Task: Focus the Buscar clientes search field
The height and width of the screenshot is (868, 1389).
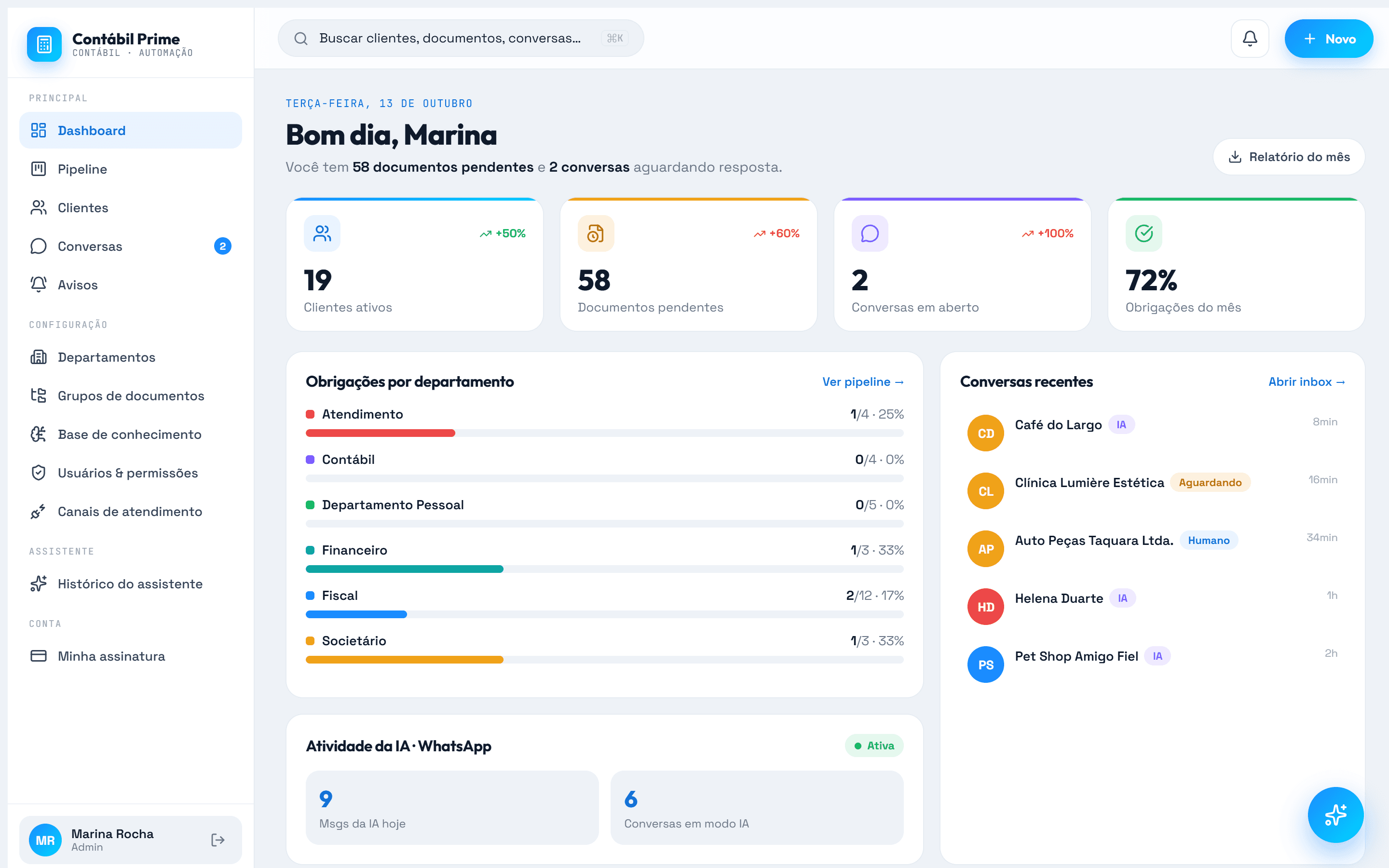Action: (460, 39)
